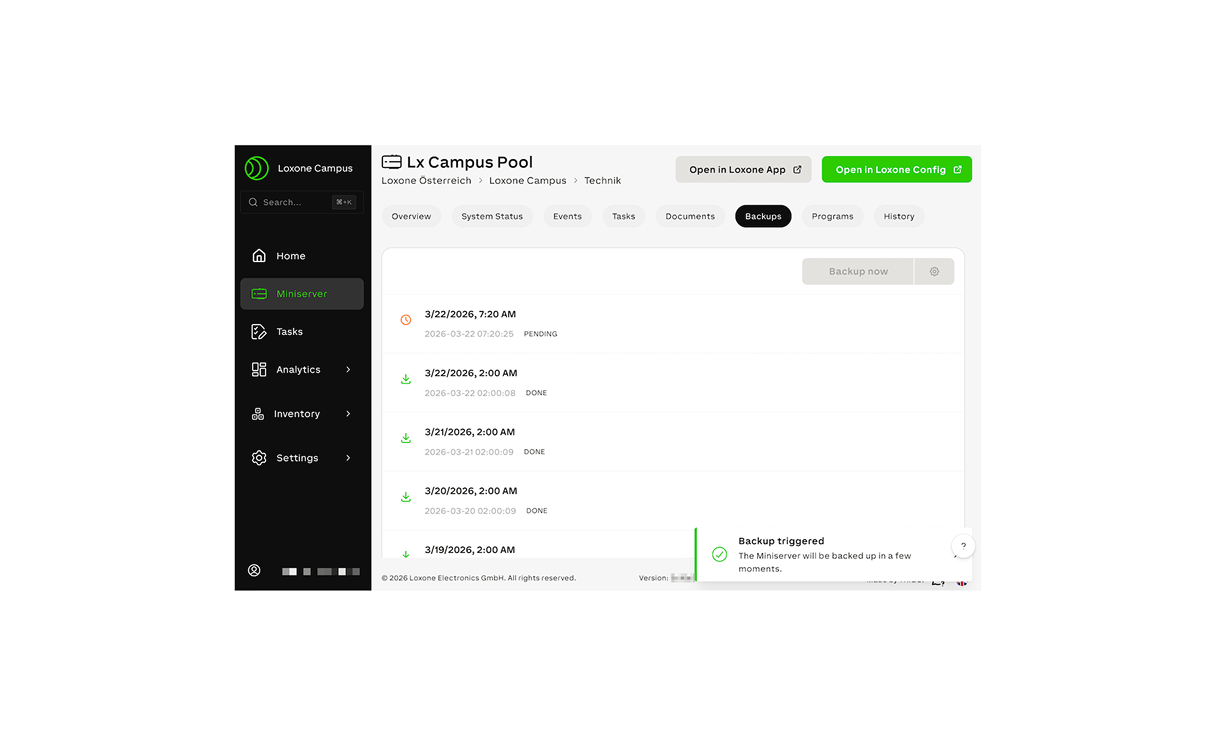Expand the Settings submenu chevron
1217x736 pixels.
point(348,458)
